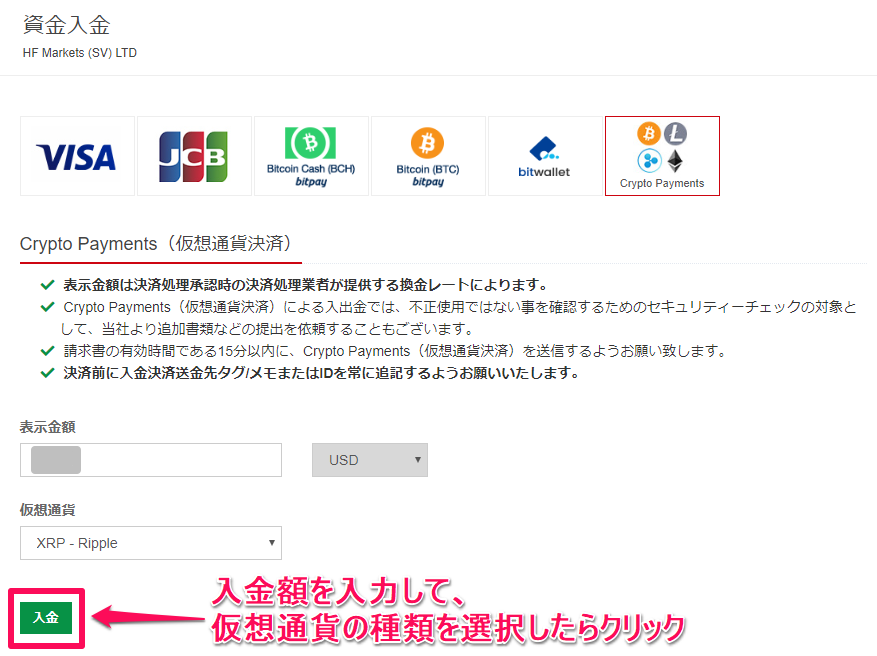
Task: Open the USD currency dropdown
Action: point(370,460)
